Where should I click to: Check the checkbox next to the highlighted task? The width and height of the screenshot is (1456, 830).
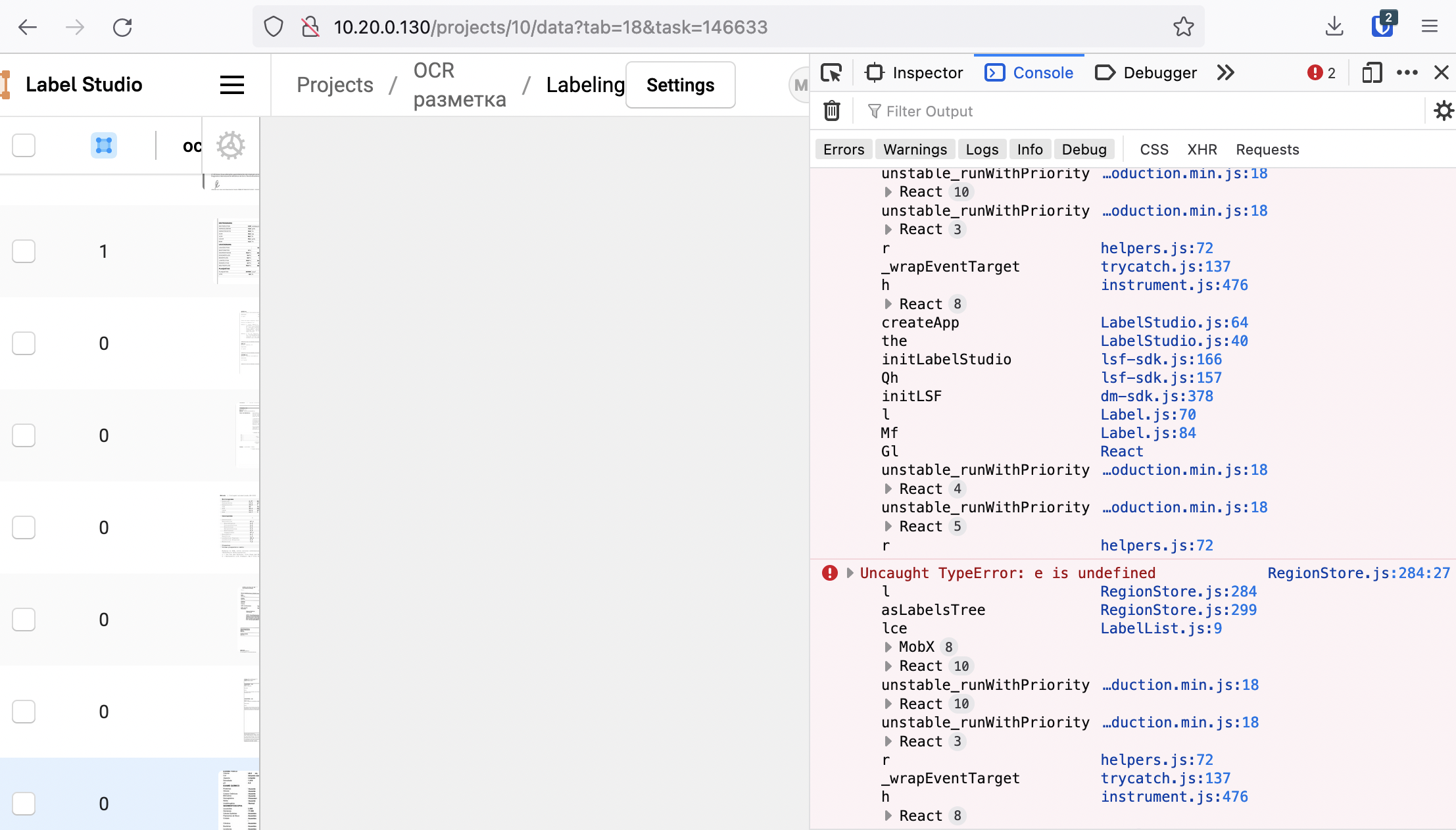24,804
